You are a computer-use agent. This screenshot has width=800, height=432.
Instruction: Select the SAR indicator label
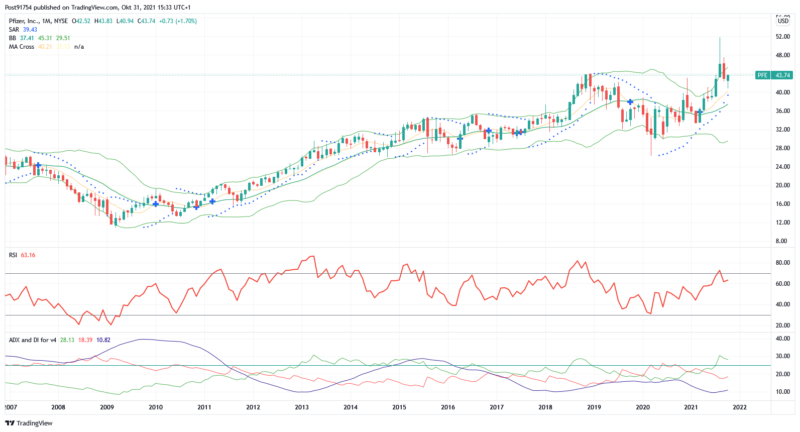pyautogui.click(x=12, y=29)
